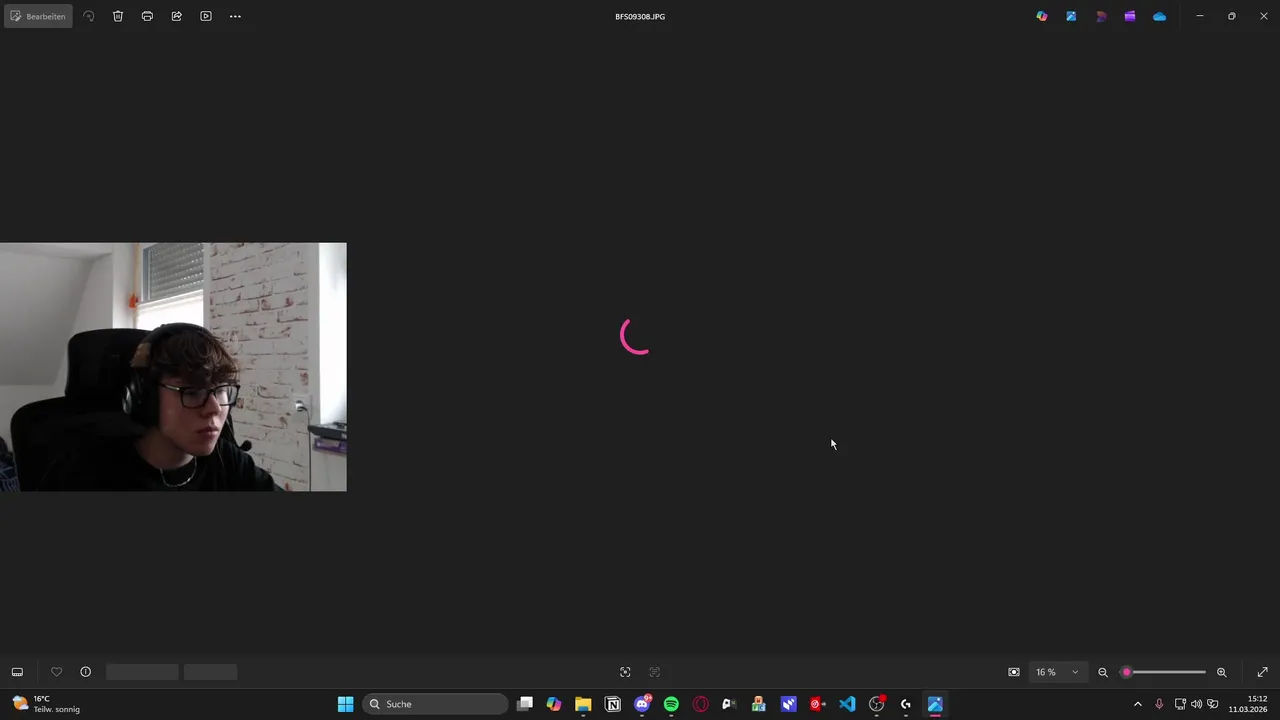
Task: Open the 16 % zoom level dropdown
Action: coord(1058,672)
